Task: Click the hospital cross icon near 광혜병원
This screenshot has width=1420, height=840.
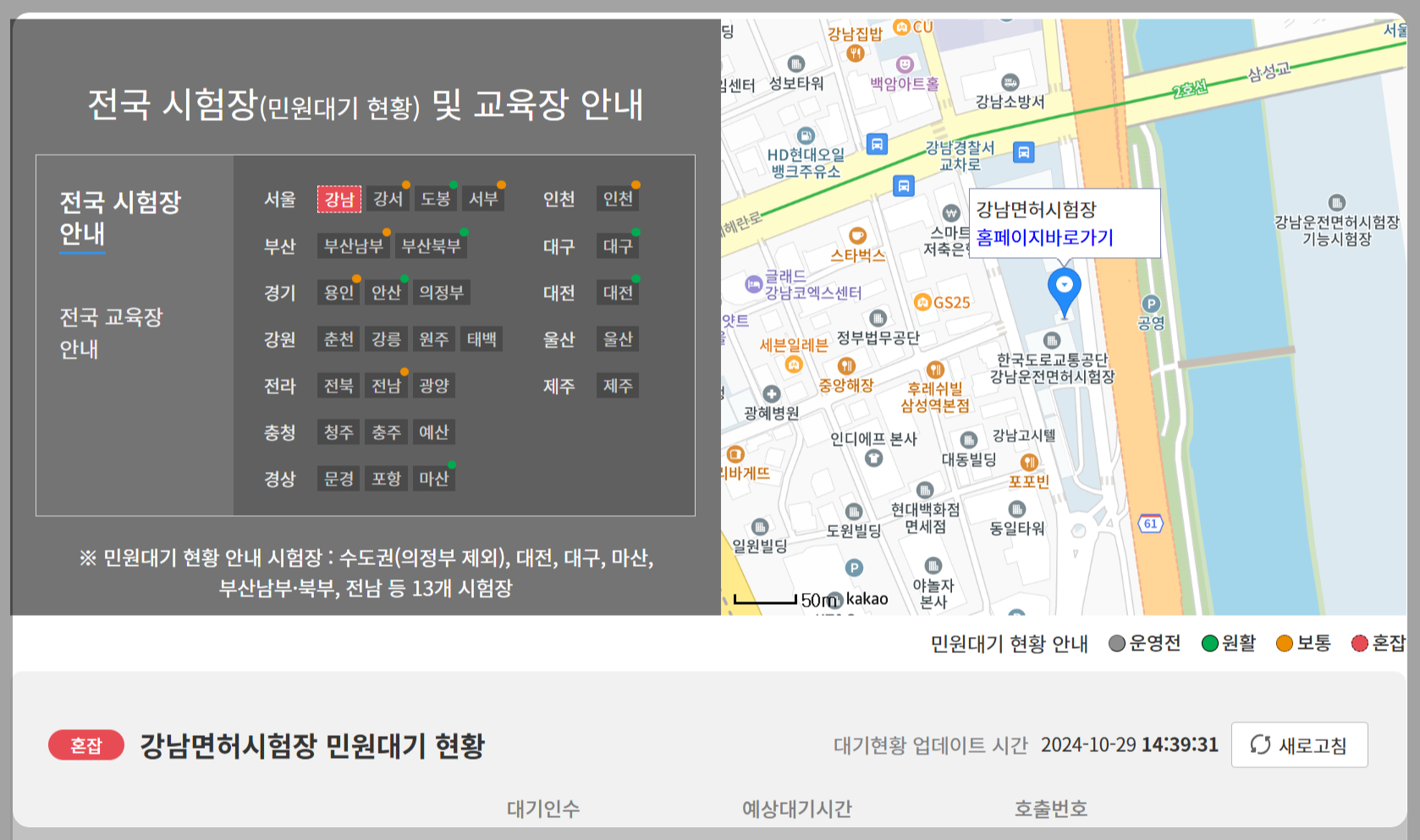Action: point(773,394)
